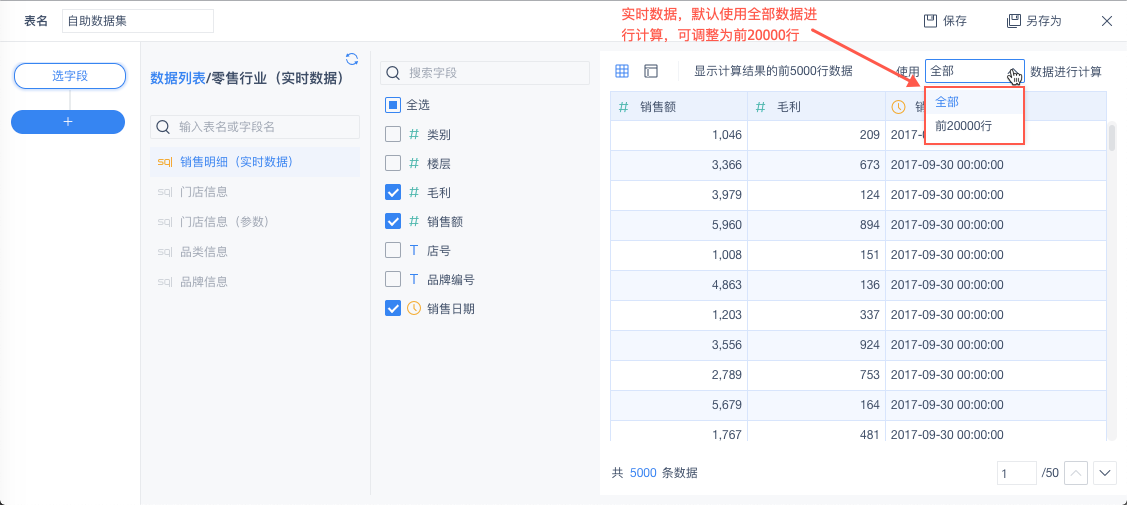Viewport: 1127px width, 505px height.
Task: Toggle the 全选 select-all checkbox
Action: [x=393, y=105]
